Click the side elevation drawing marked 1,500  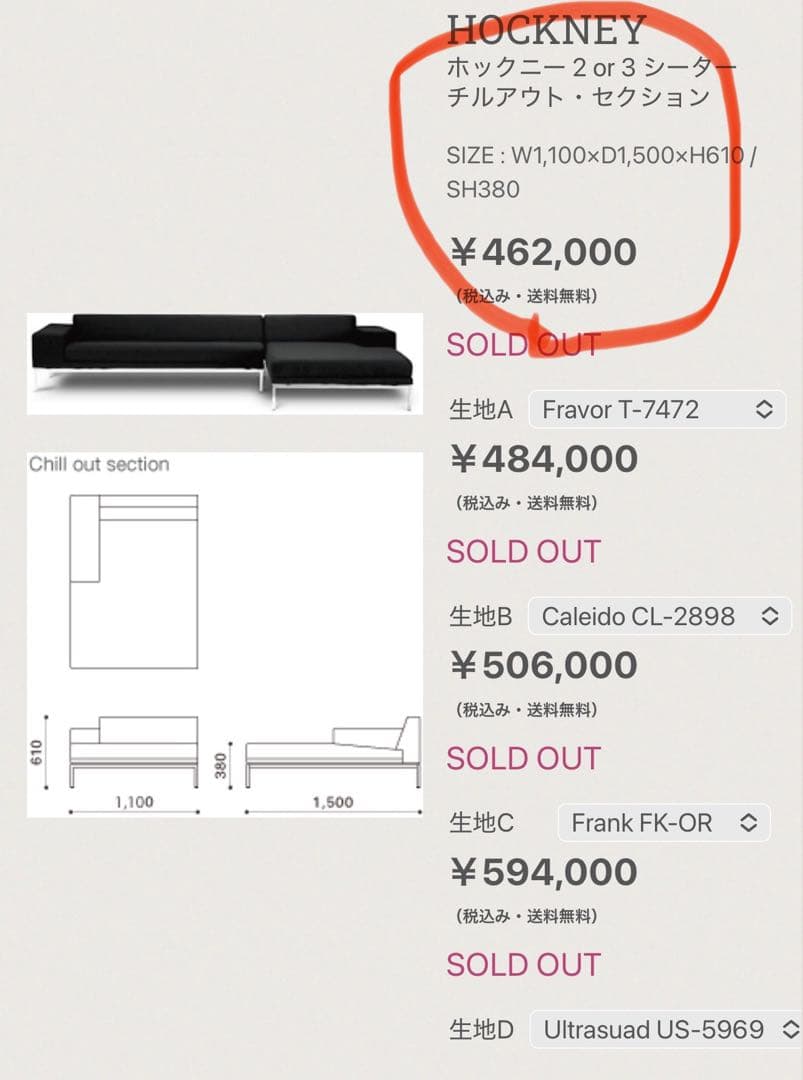332,753
